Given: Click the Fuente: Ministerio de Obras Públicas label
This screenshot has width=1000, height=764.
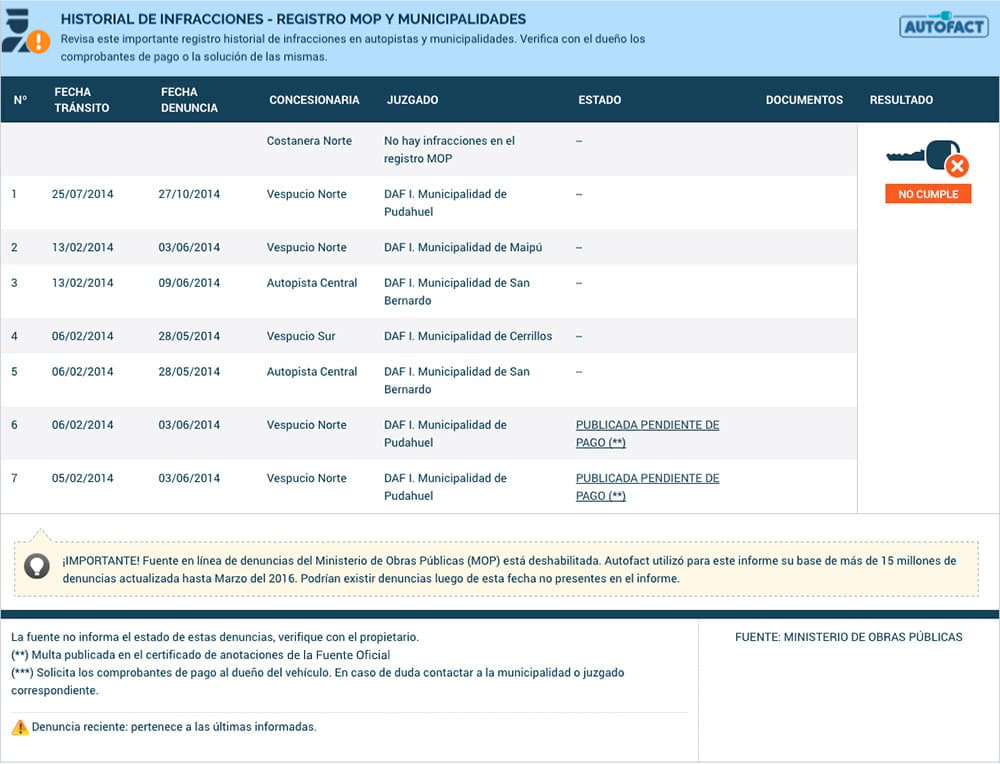Looking at the screenshot, I should (x=848, y=637).
